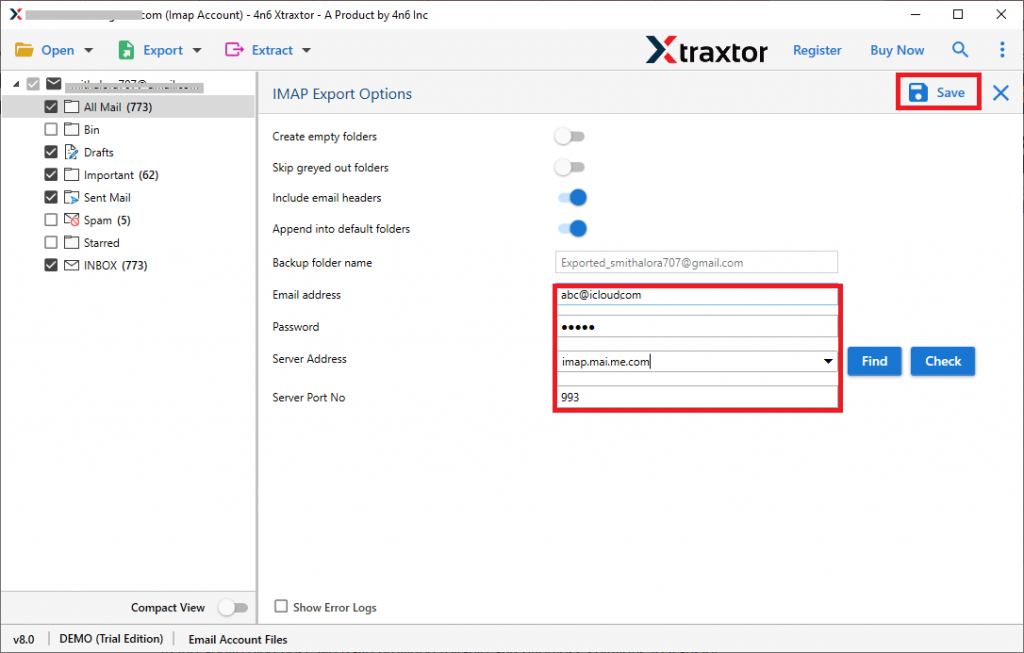Select the yellow Open folder icon
The height and width of the screenshot is (653, 1024).
[x=25, y=49]
